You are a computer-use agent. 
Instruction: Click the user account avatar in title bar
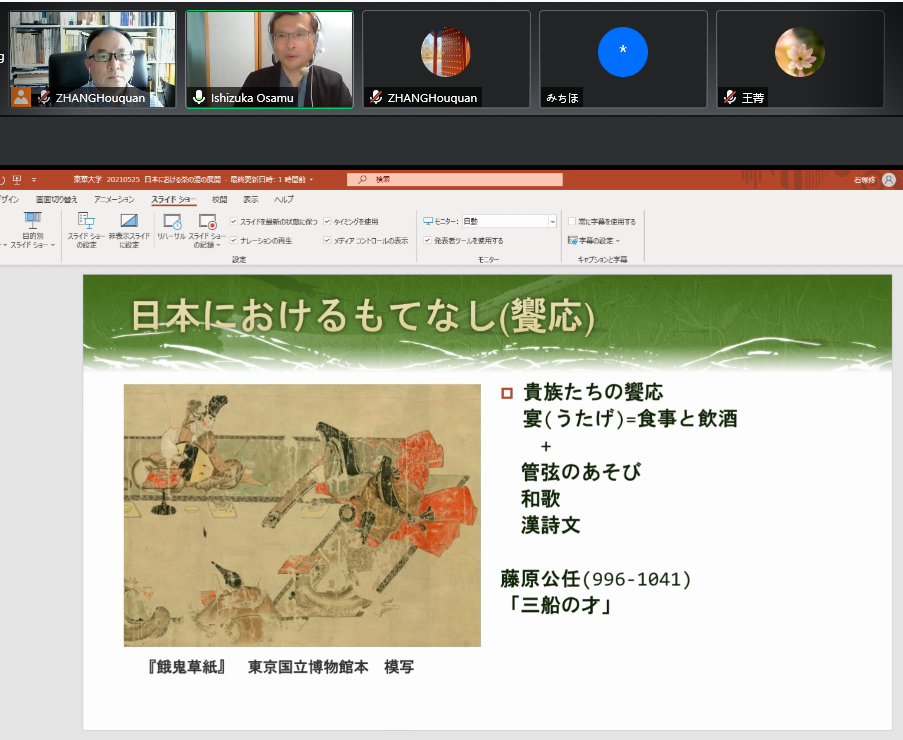tap(889, 180)
